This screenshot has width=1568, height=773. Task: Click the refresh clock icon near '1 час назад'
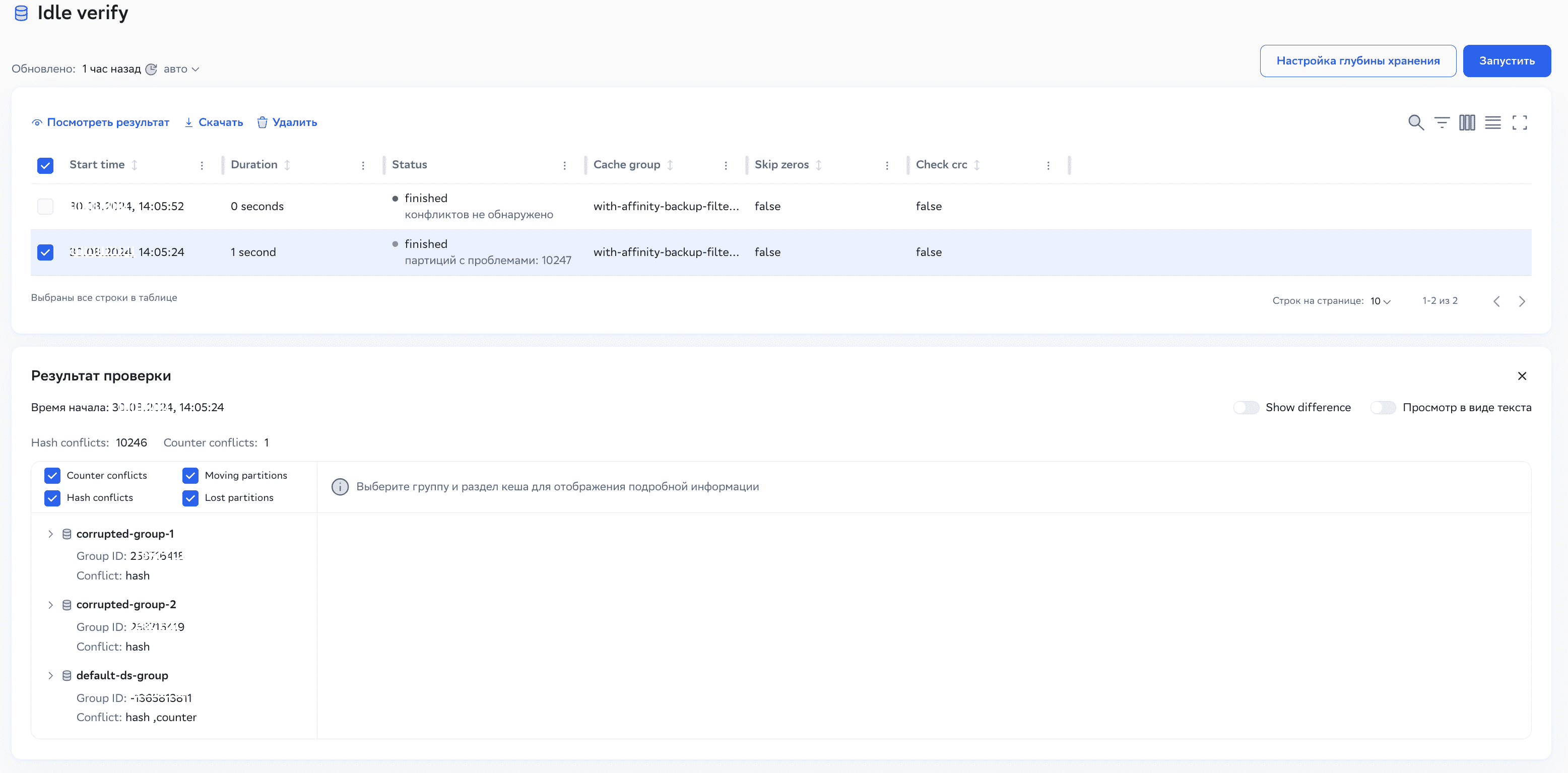152,69
